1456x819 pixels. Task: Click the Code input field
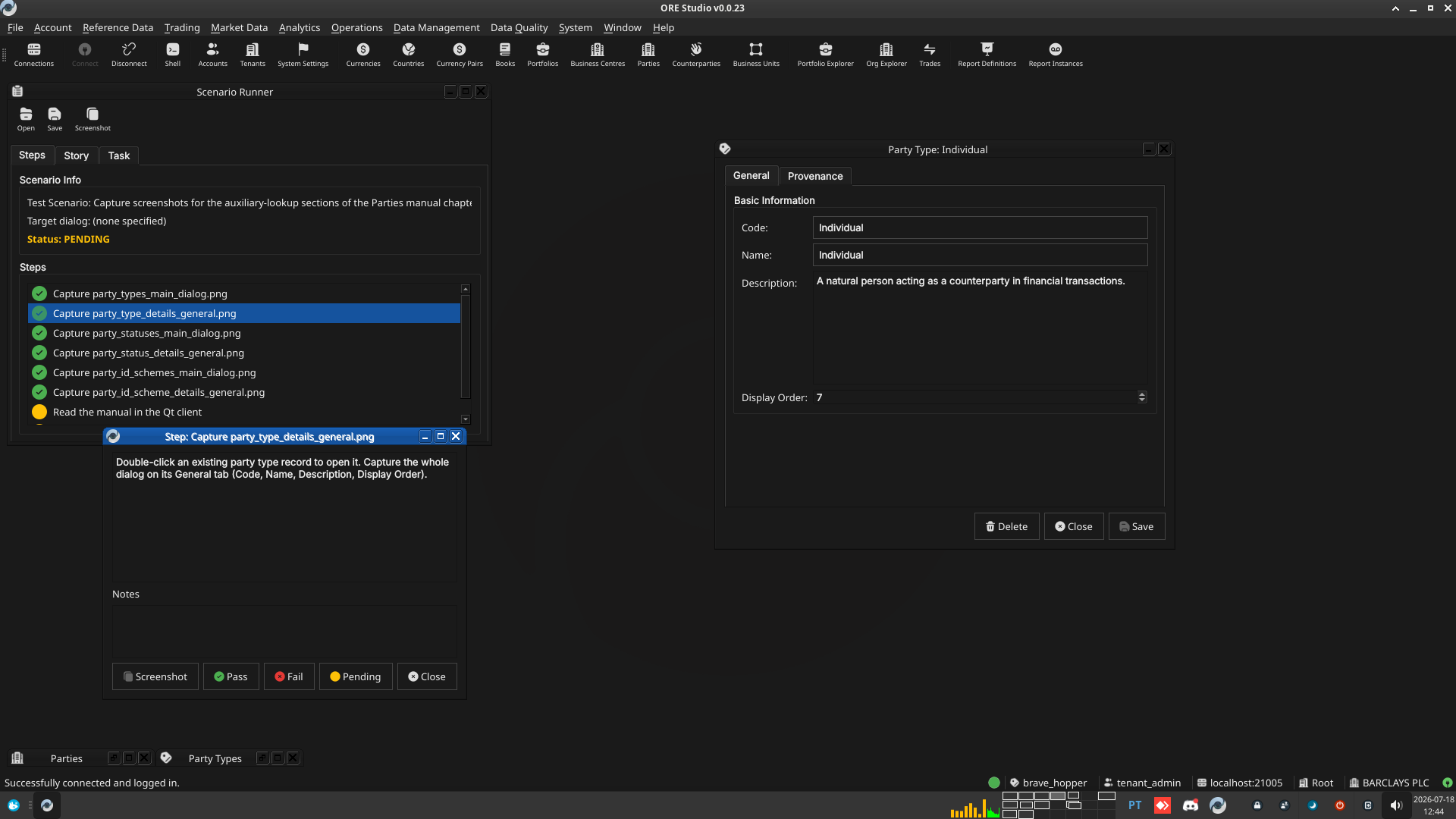pos(980,227)
